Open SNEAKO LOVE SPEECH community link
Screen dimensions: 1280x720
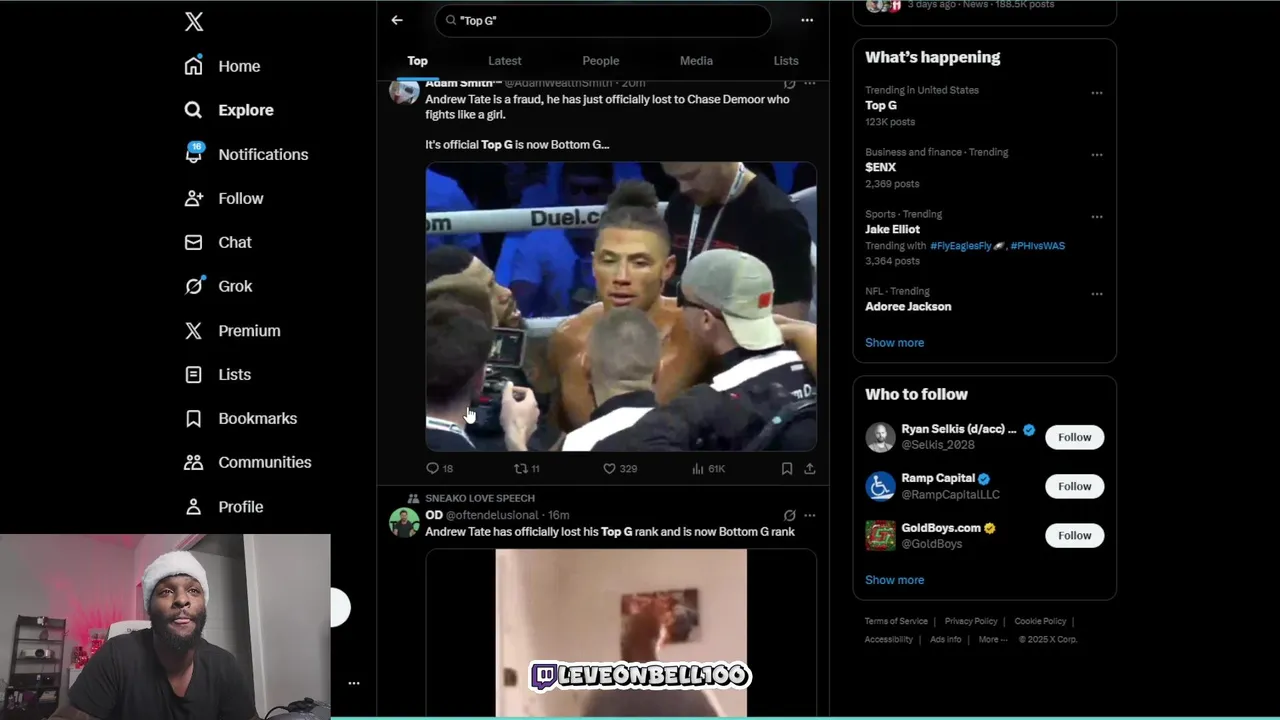pyautogui.click(x=480, y=498)
